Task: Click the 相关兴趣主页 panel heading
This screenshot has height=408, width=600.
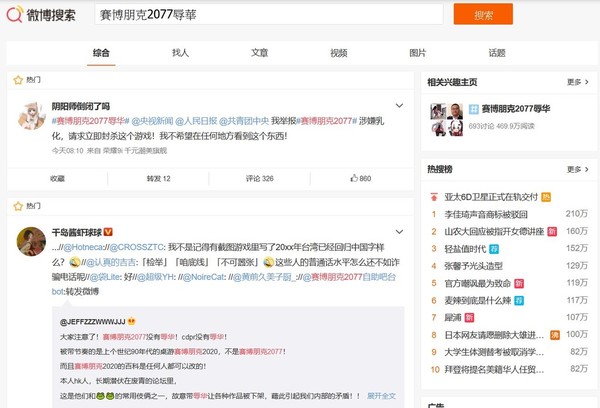Action: tap(452, 82)
